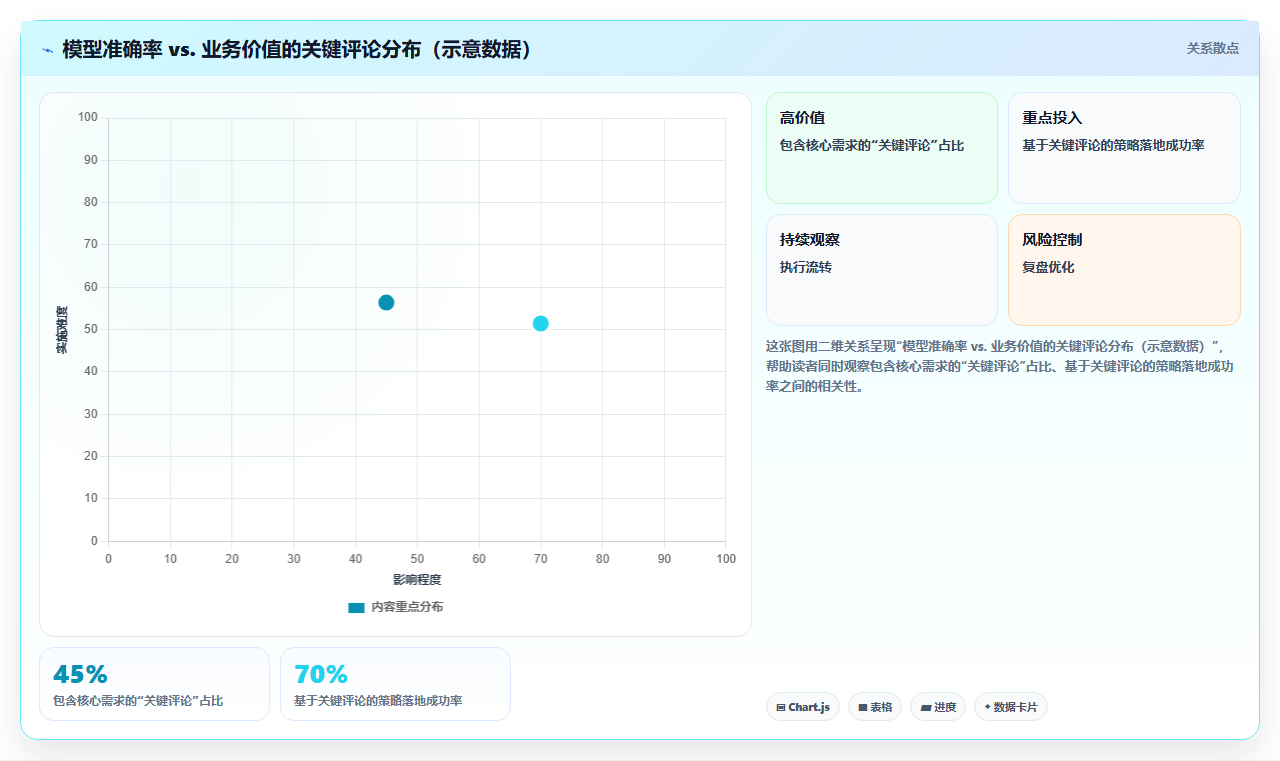This screenshot has height=761, width=1280.
Task: Open the 持续观察 quadrant card
Action: pyautogui.click(x=882, y=270)
